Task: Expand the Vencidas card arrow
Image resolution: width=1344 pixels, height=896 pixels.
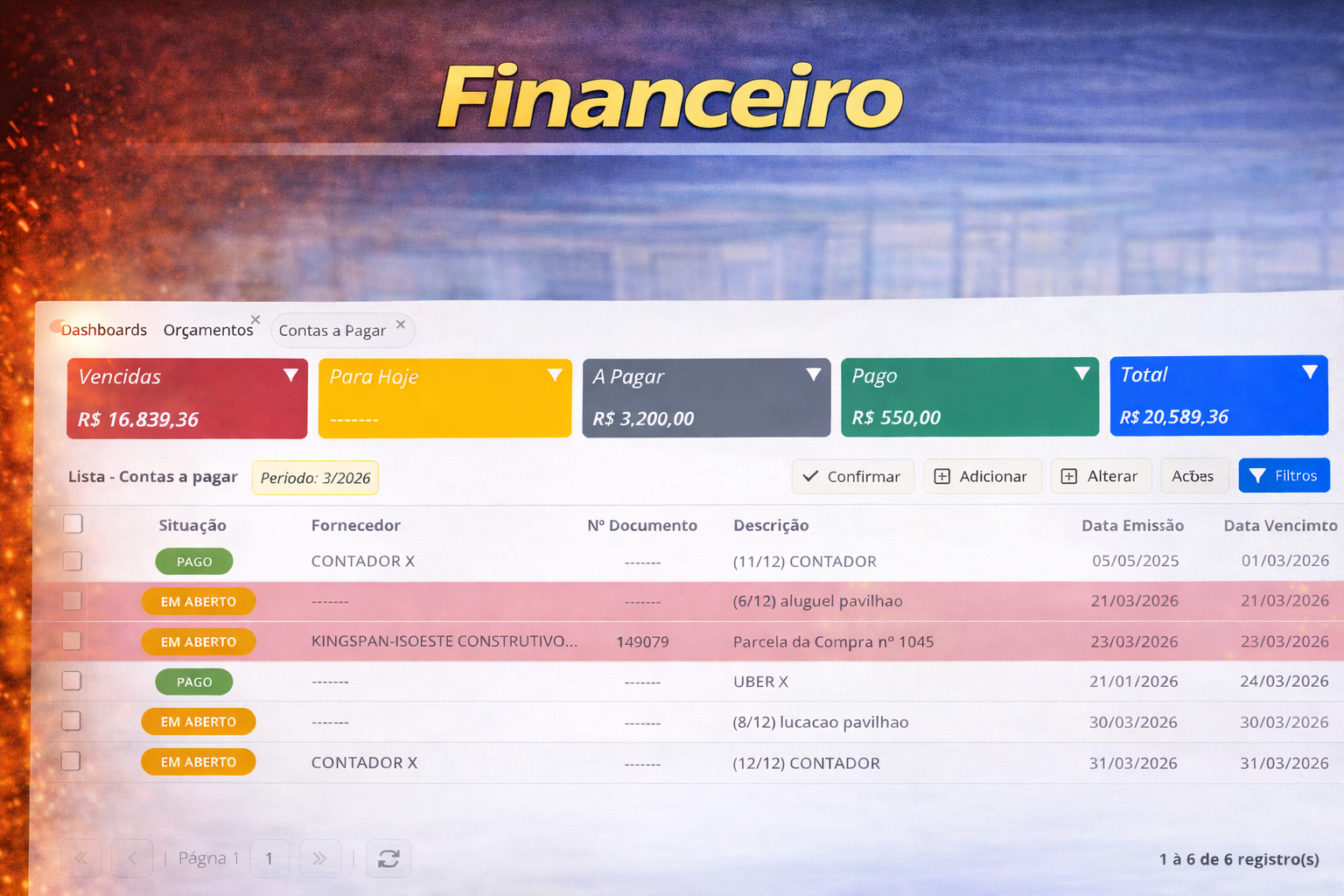Action: click(290, 375)
